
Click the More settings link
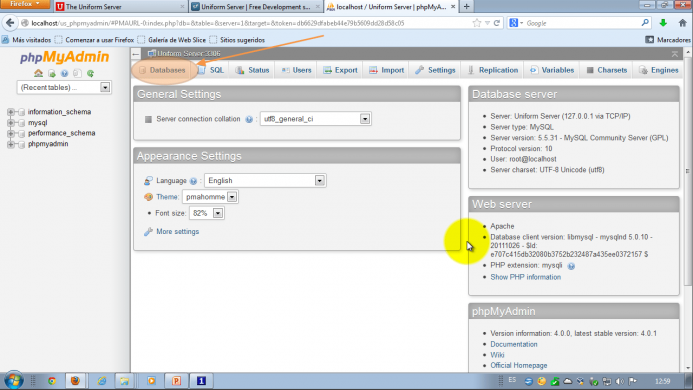178,232
